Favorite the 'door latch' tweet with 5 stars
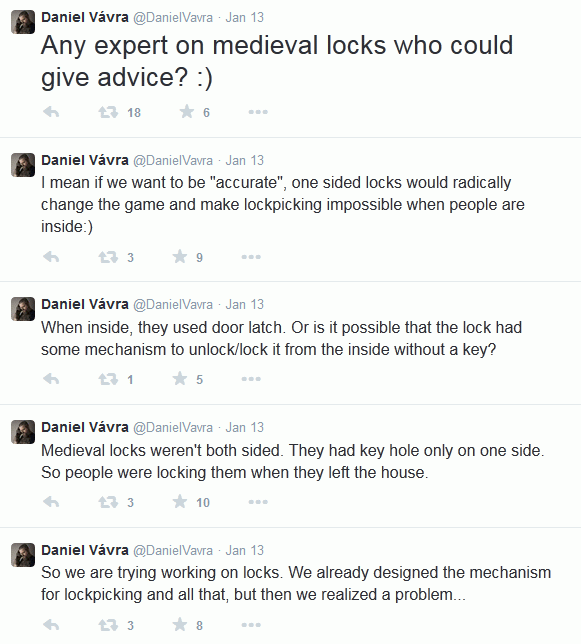 (180, 378)
